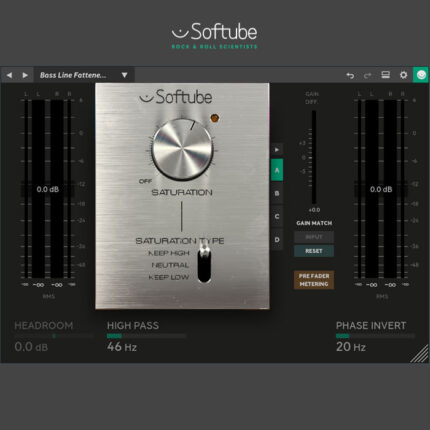The height and width of the screenshot is (430, 430).
Task: Click the Softube logo on the silver faceplate
Action: pos(176,97)
